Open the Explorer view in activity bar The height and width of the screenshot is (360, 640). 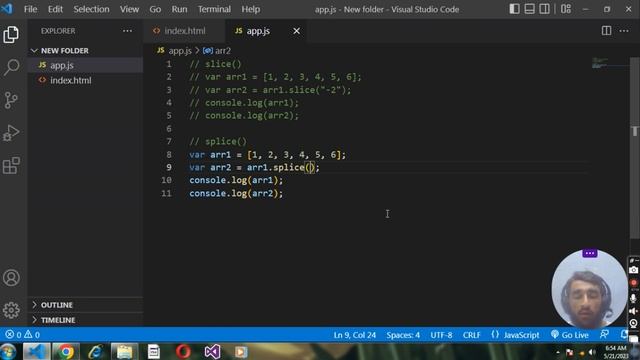[x=11, y=35]
